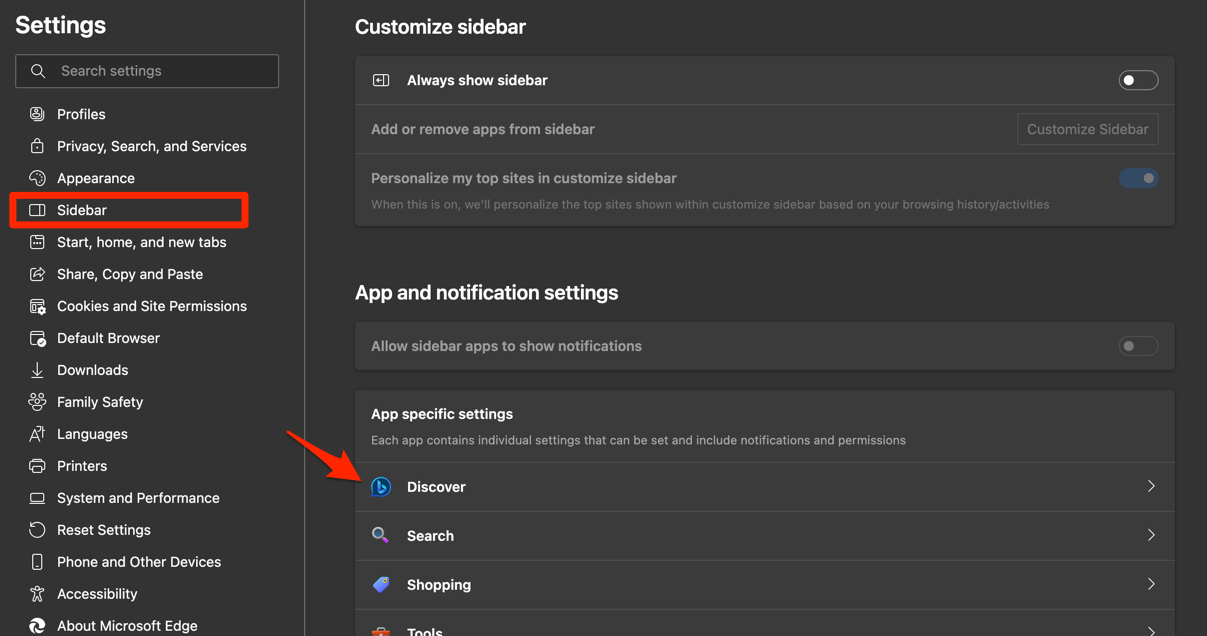This screenshot has height=636, width=1207.
Task: Click the Customize Sidebar button
Action: [1088, 129]
